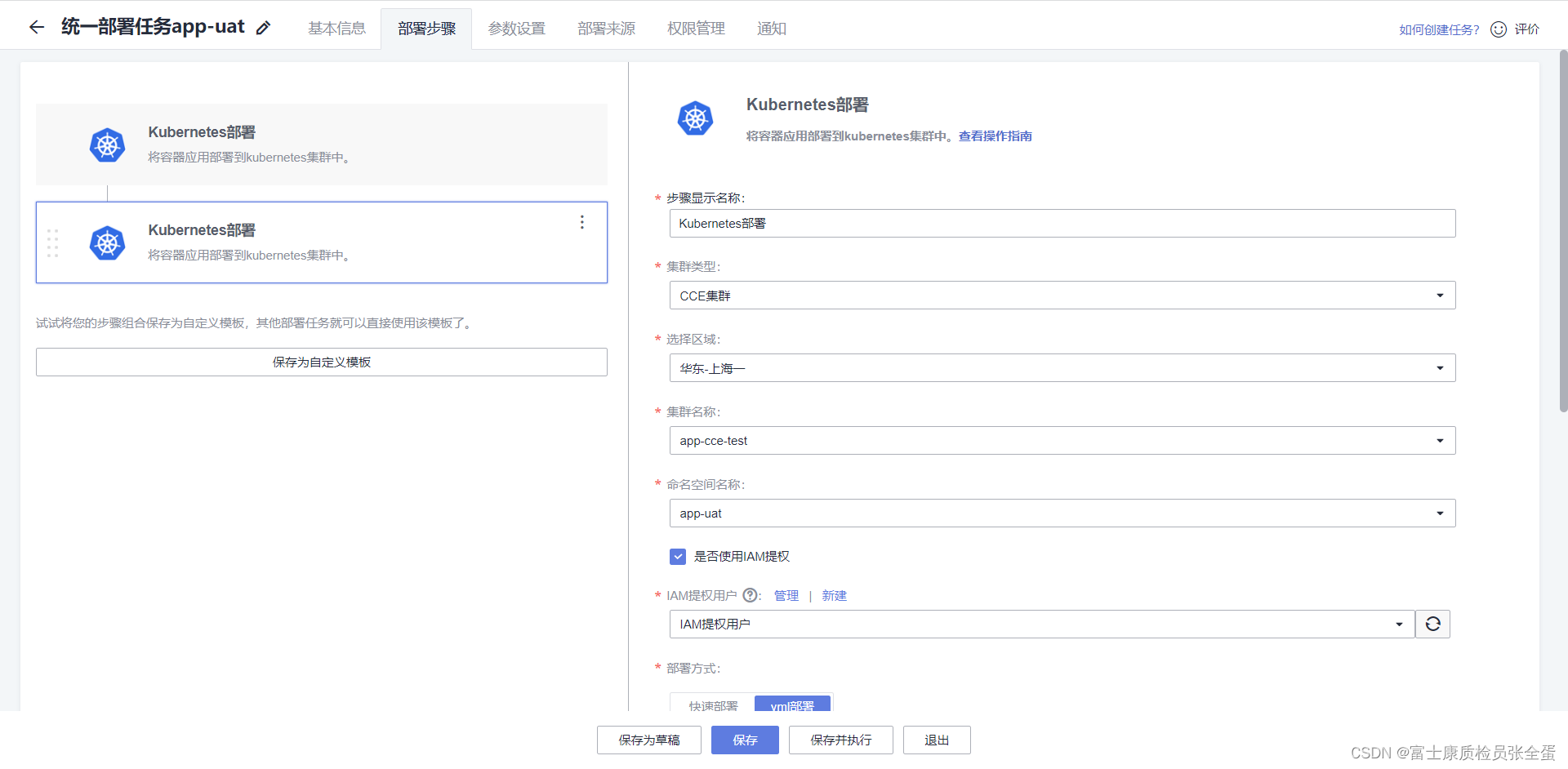Click the 退出 button
Image resolution: width=1568 pixels, height=769 pixels.
pos(937,740)
